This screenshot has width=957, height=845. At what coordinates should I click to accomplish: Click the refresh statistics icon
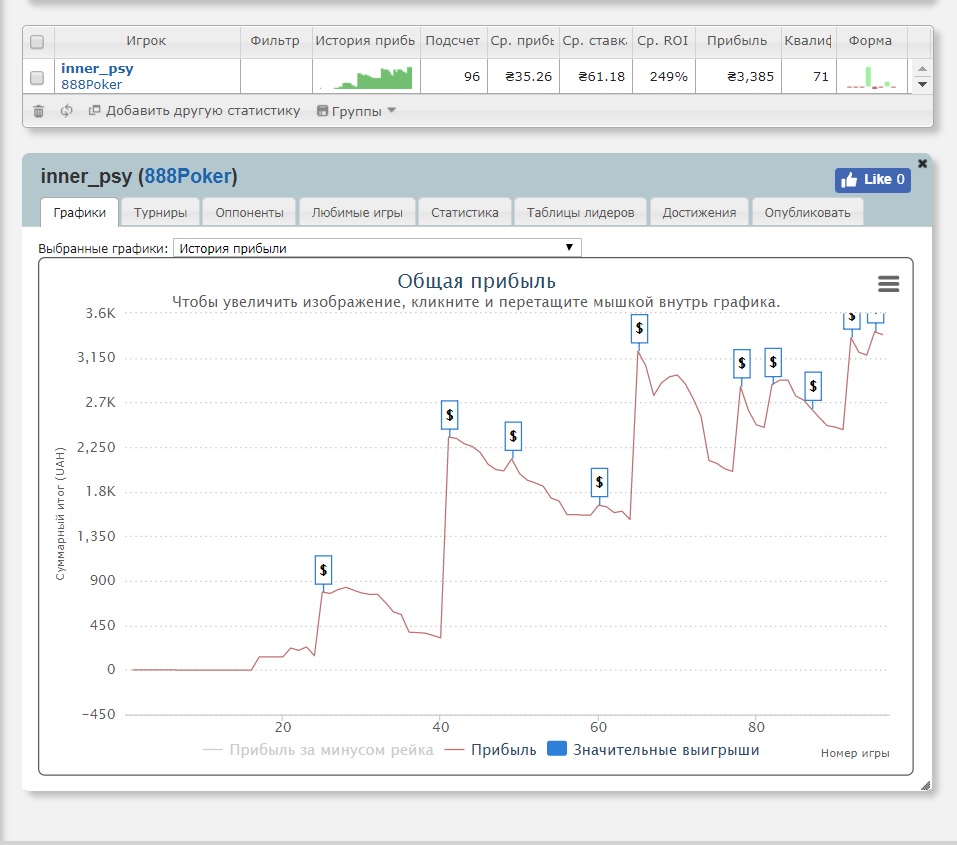click(67, 111)
